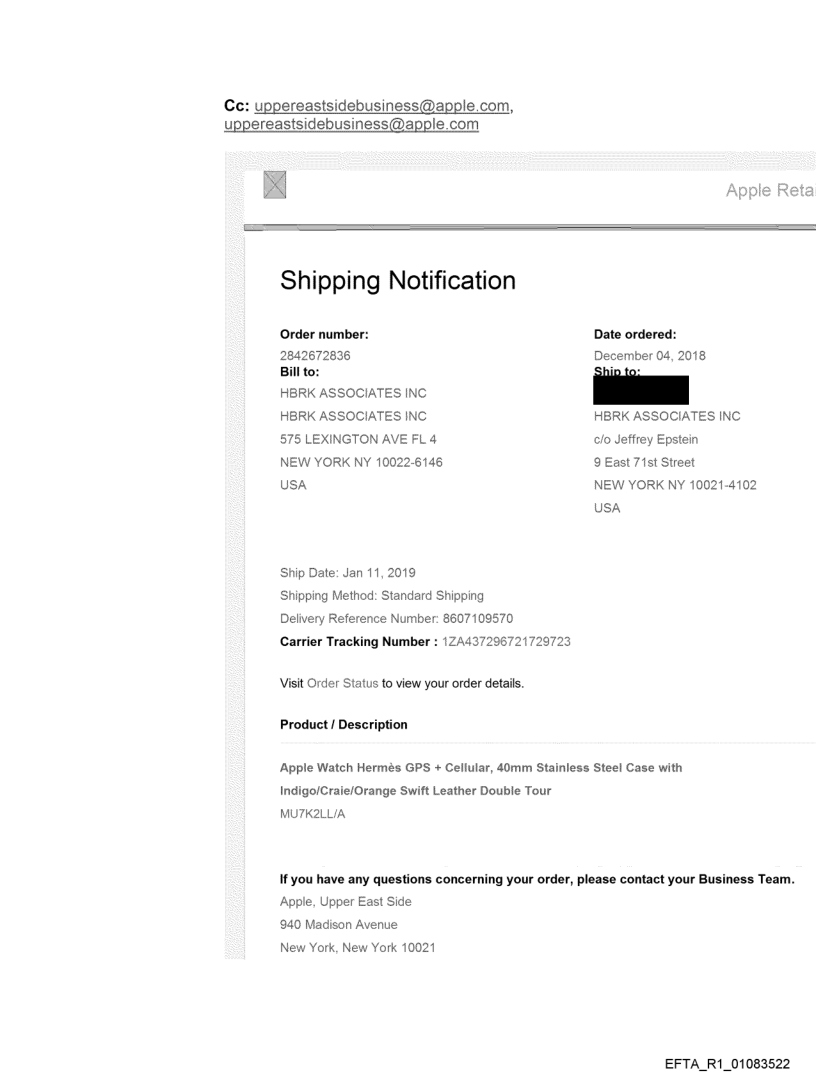The height and width of the screenshot is (1073, 816).
Task: Select the order number 2842672836
Action: [315, 356]
